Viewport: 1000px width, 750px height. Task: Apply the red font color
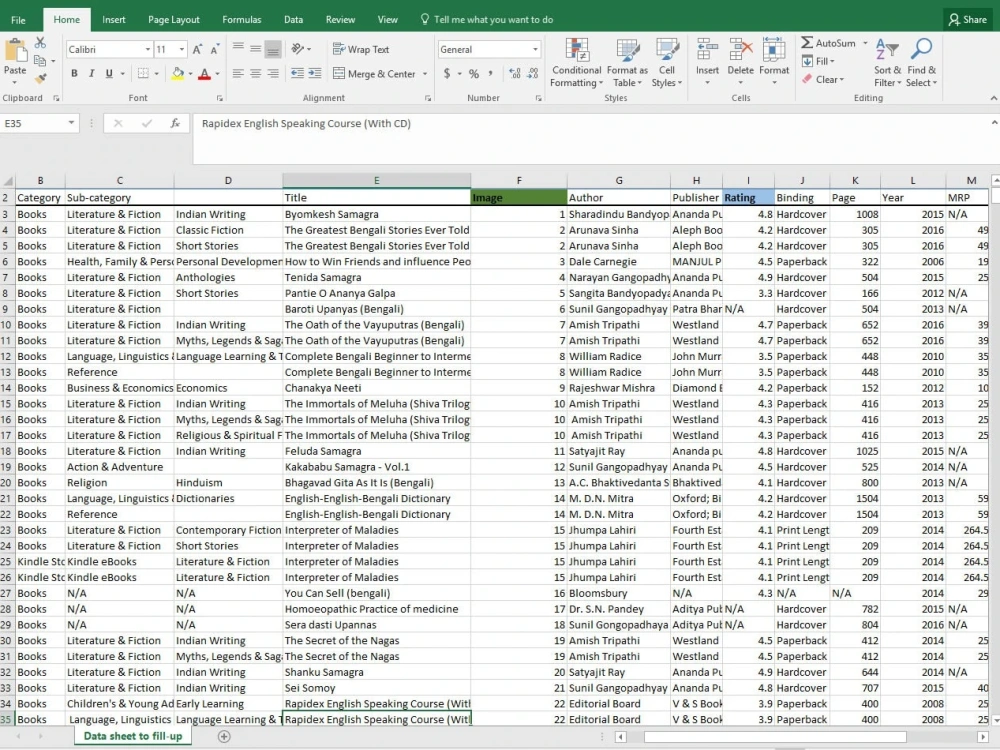pos(205,74)
